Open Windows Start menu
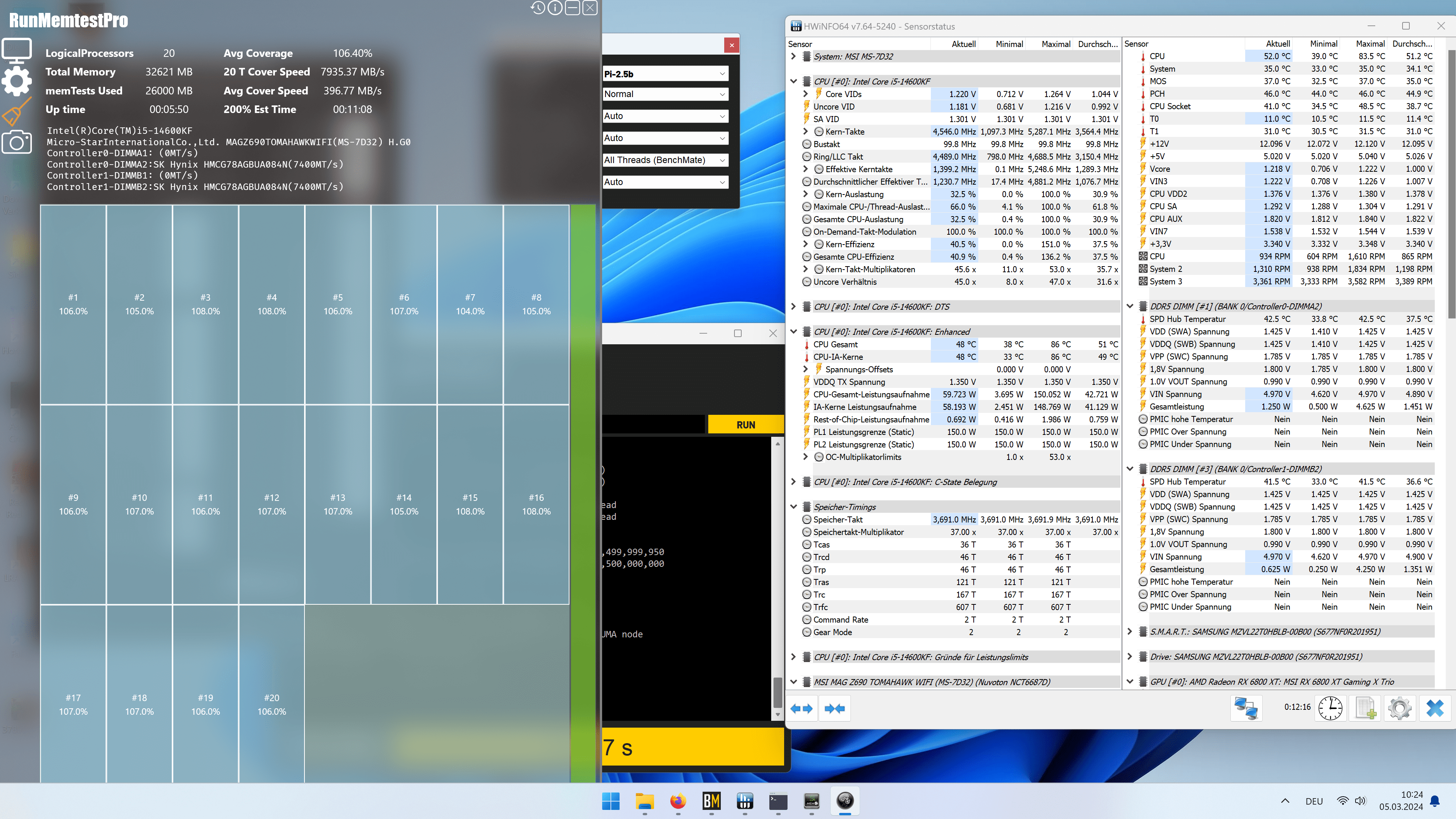 click(x=611, y=801)
